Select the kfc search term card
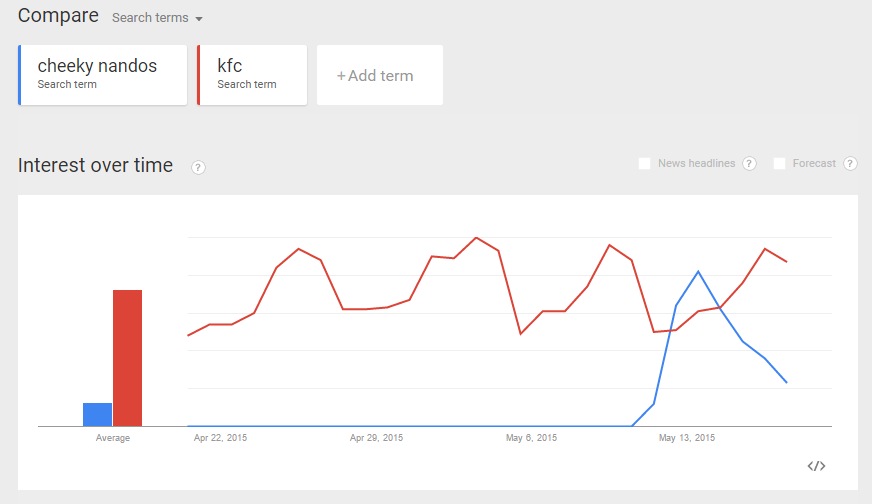The image size is (872, 504). pos(251,75)
